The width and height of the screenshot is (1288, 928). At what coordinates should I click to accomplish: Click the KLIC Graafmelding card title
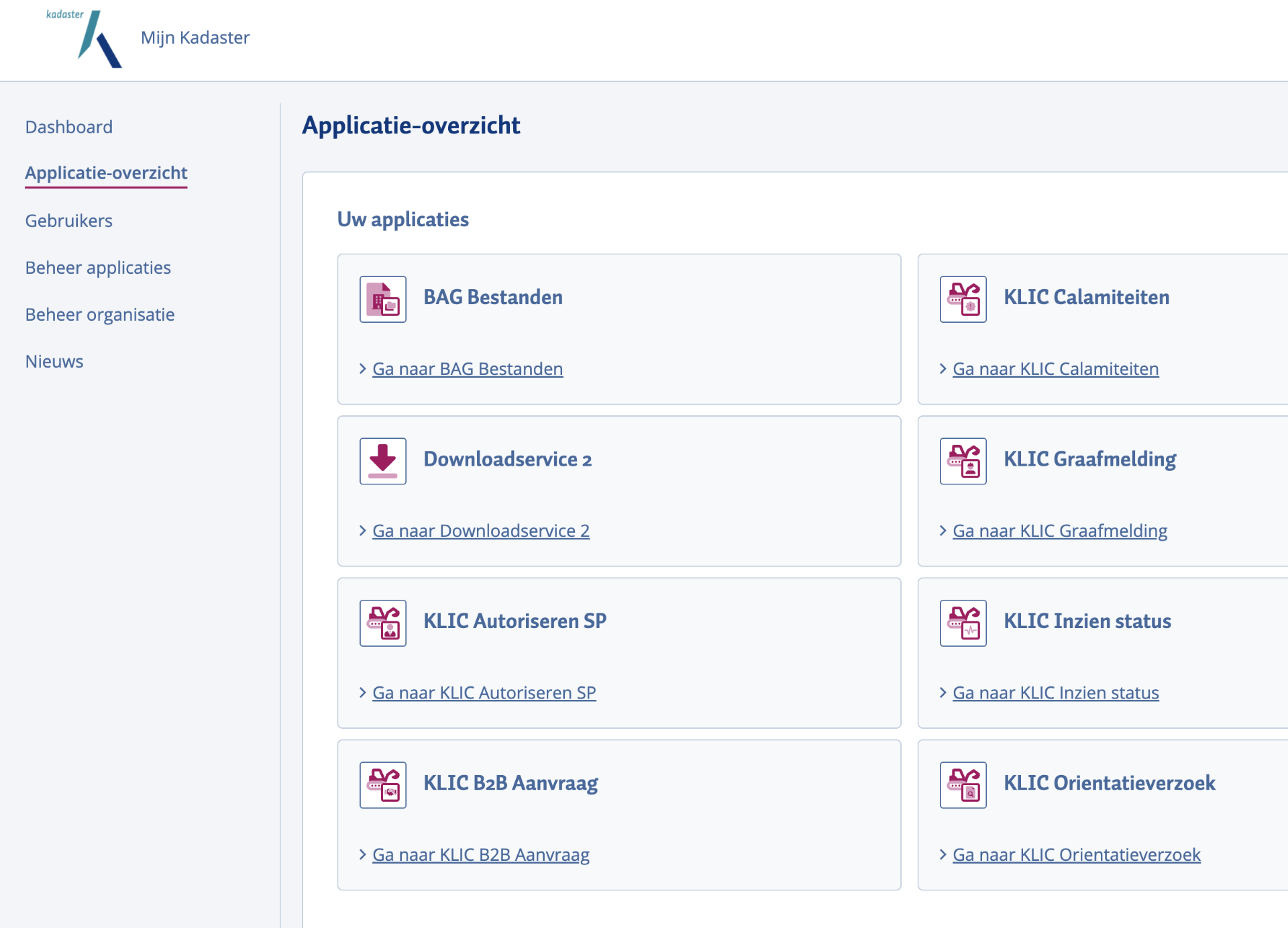(1090, 460)
